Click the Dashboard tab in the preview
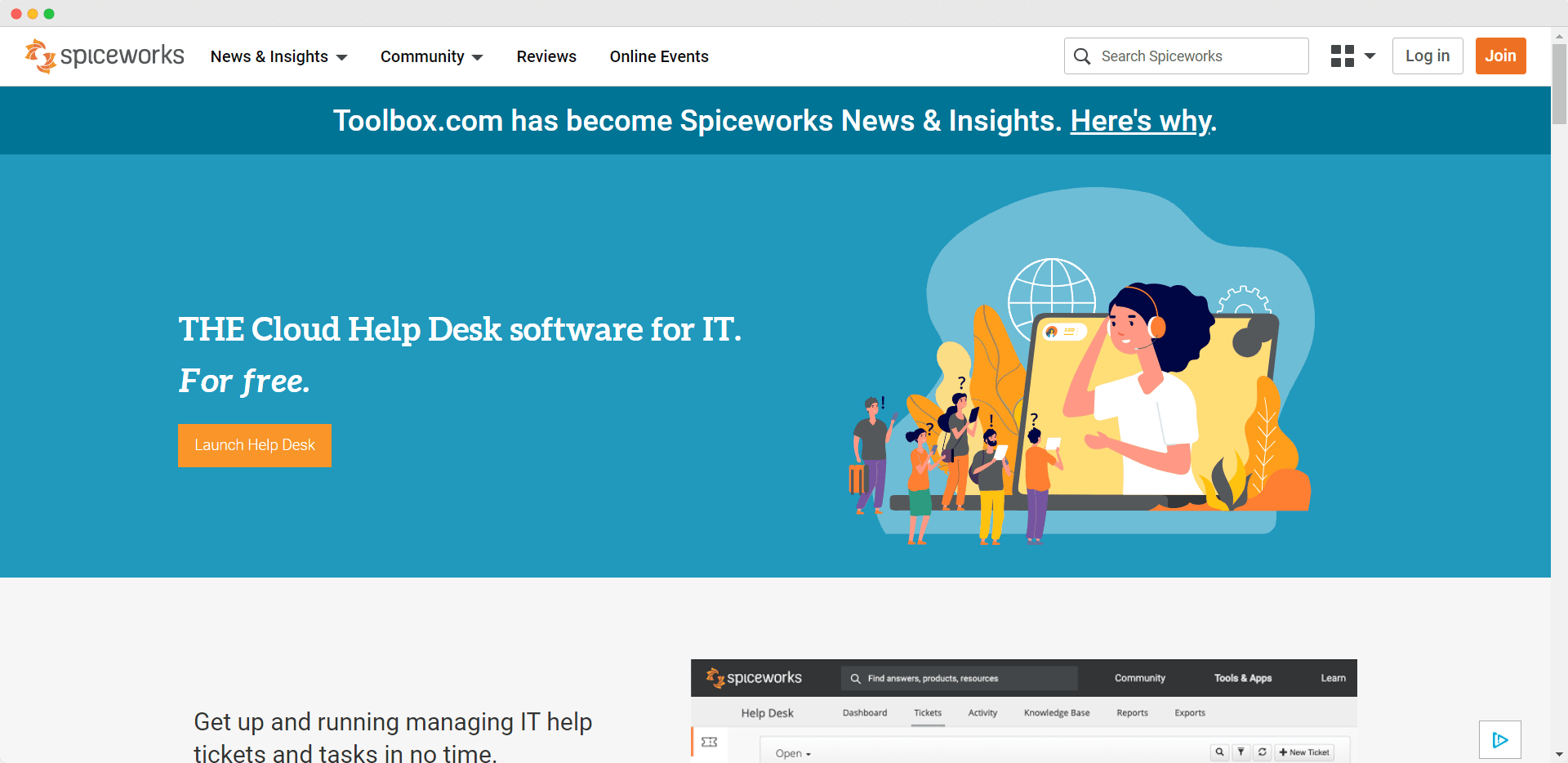The width and height of the screenshot is (1568, 763). (x=865, y=713)
